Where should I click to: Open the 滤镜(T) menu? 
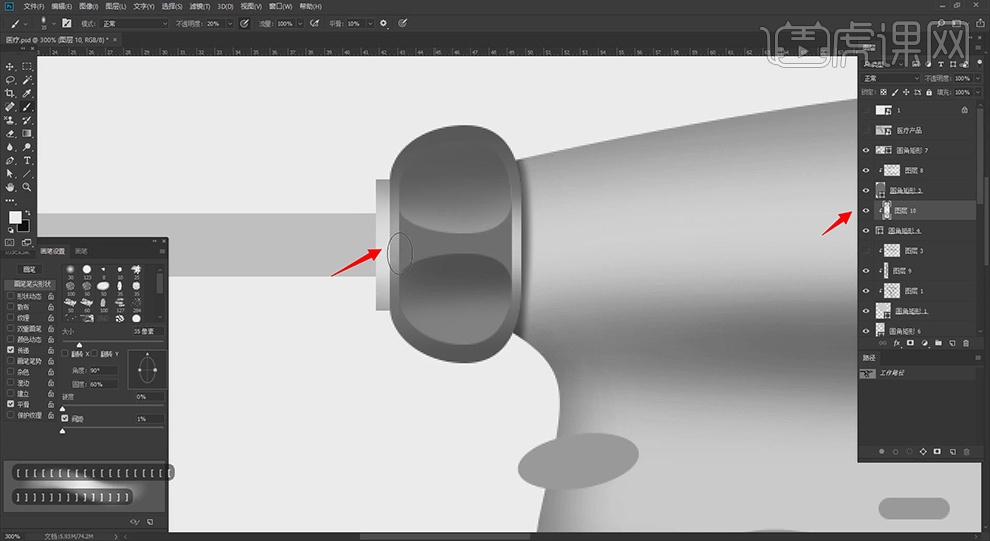200,6
